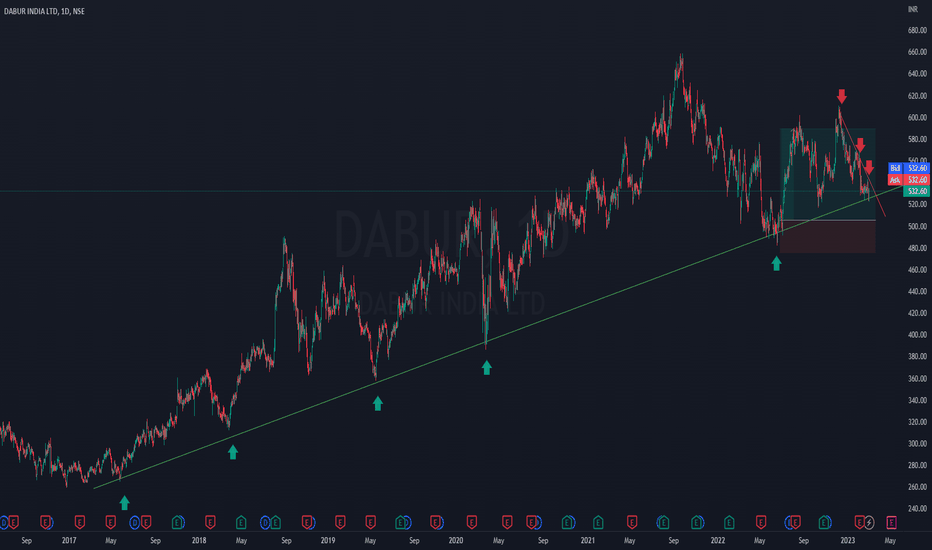932x550 pixels.
Task: Click the lightning bolt latest-news marker on the timeline
Action: (x=869, y=522)
